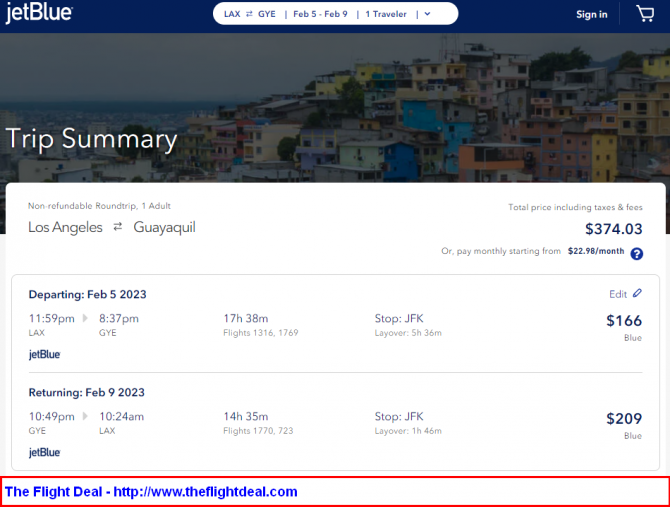The width and height of the screenshot is (670, 507).
Task: Click Layover: 5h 36m text
Action: (408, 333)
